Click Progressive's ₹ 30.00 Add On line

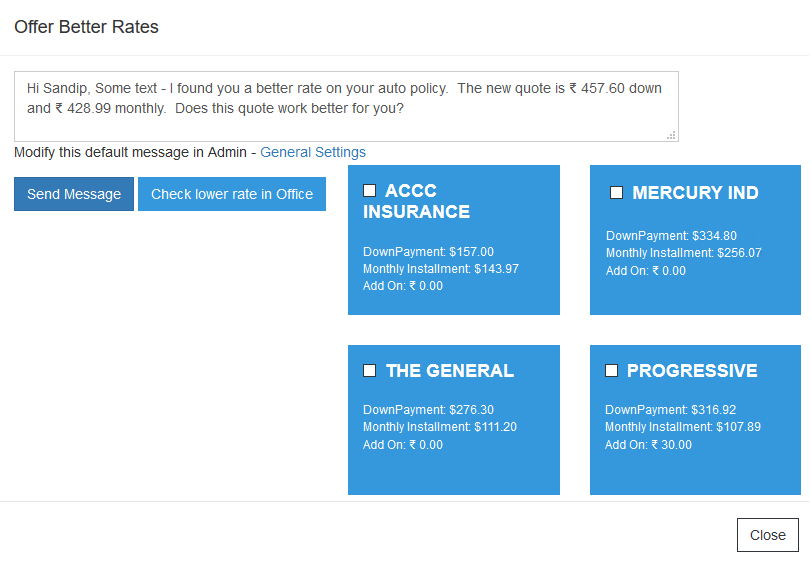tap(648, 445)
